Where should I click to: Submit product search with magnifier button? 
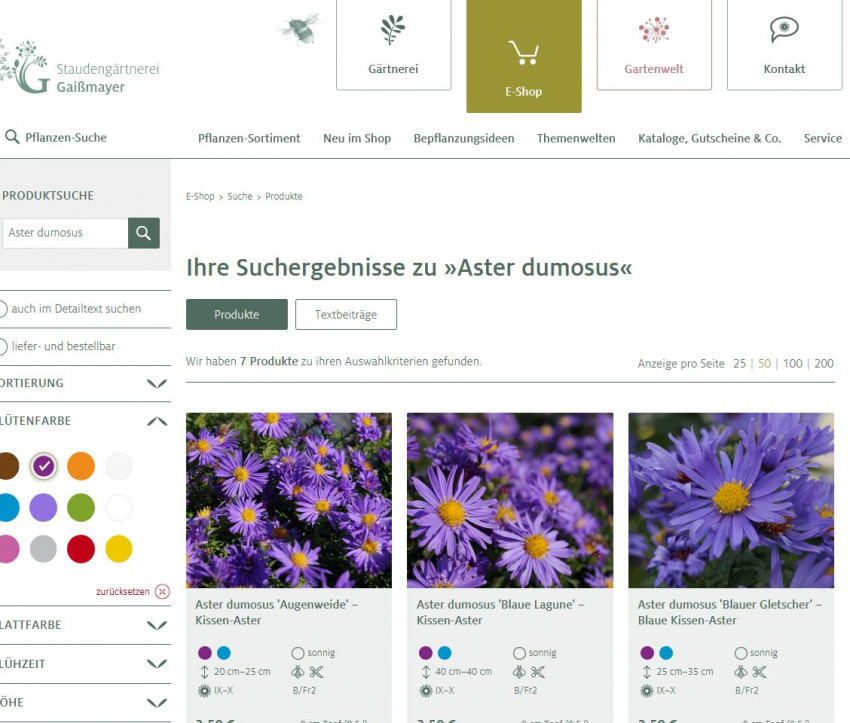point(144,233)
